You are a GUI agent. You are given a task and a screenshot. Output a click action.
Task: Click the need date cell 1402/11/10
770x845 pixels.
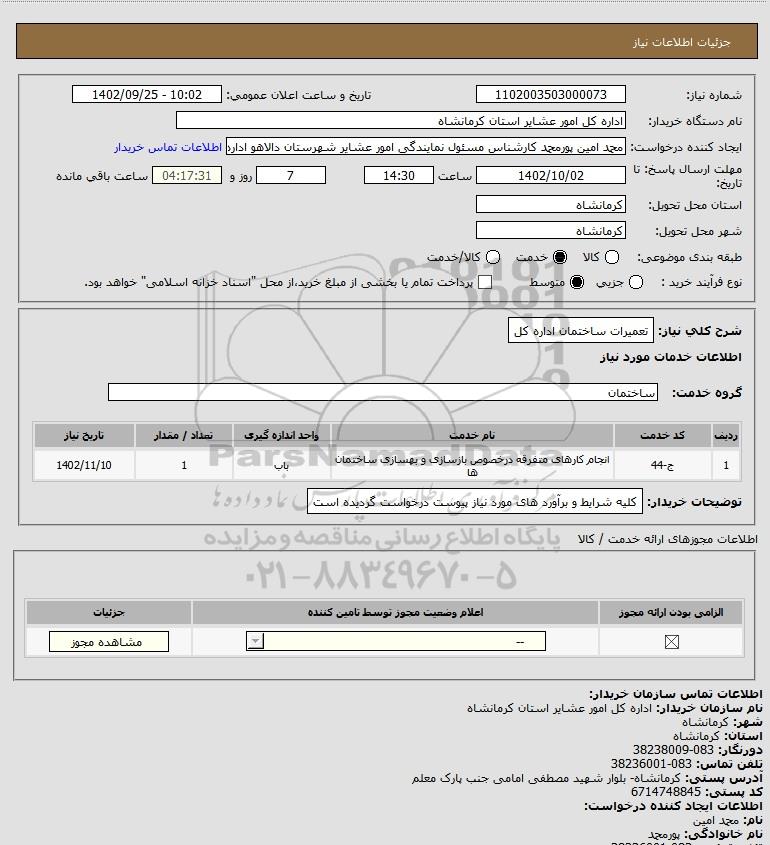pos(84,465)
